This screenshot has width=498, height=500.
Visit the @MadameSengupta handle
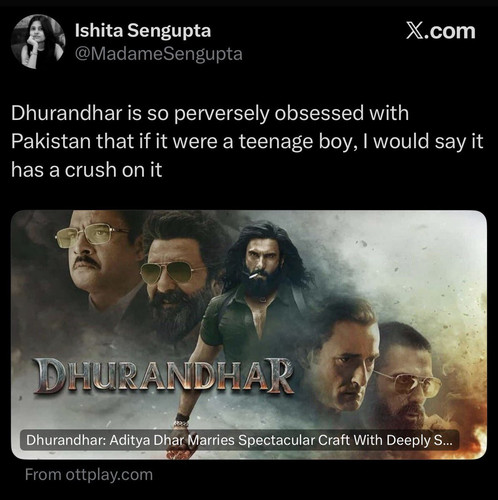(159, 54)
